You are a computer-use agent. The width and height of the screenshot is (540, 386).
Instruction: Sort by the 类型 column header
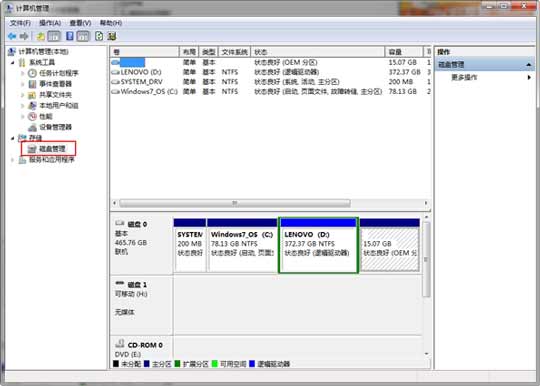tap(209, 52)
